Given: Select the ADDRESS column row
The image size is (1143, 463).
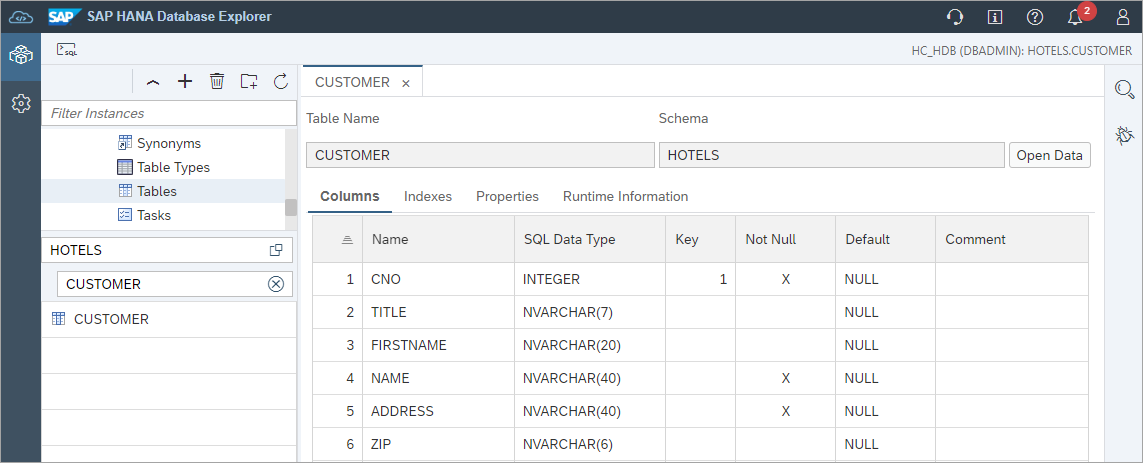Looking at the screenshot, I should coord(701,411).
